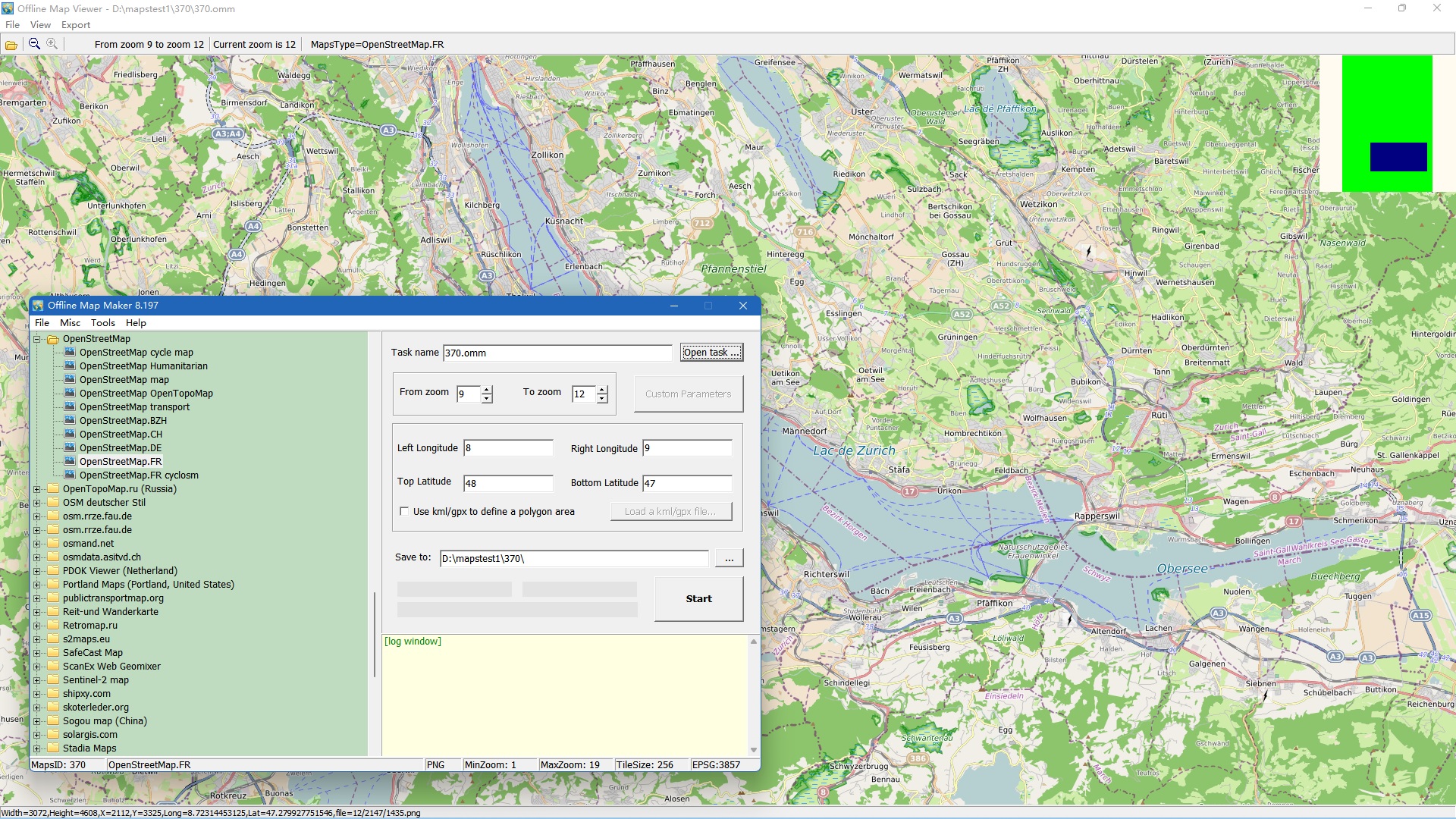This screenshot has height=819, width=1456.
Task: Click the zoom out magnifier icon
Action: pyautogui.click(x=34, y=44)
